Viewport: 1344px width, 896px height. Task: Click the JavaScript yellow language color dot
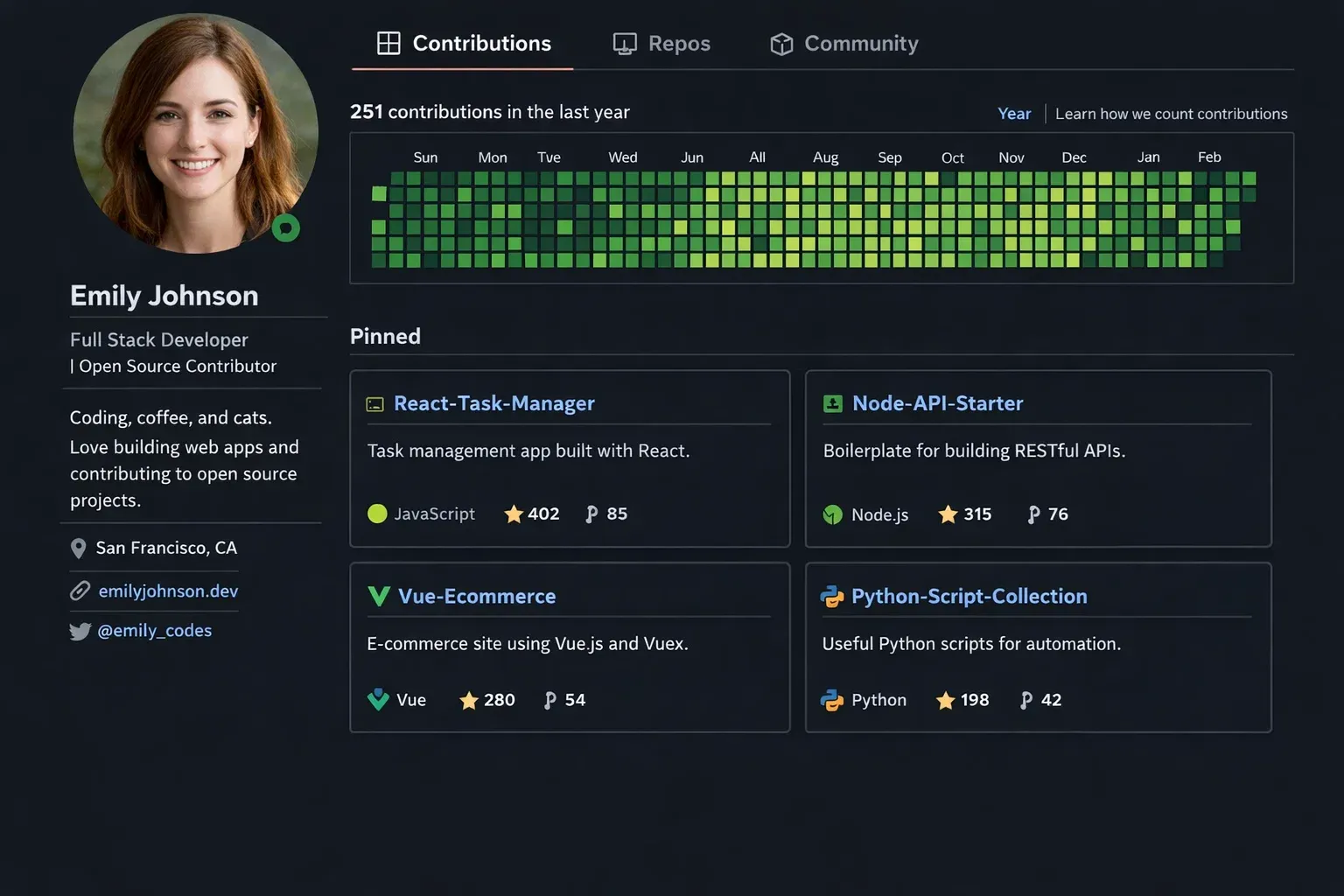(377, 514)
